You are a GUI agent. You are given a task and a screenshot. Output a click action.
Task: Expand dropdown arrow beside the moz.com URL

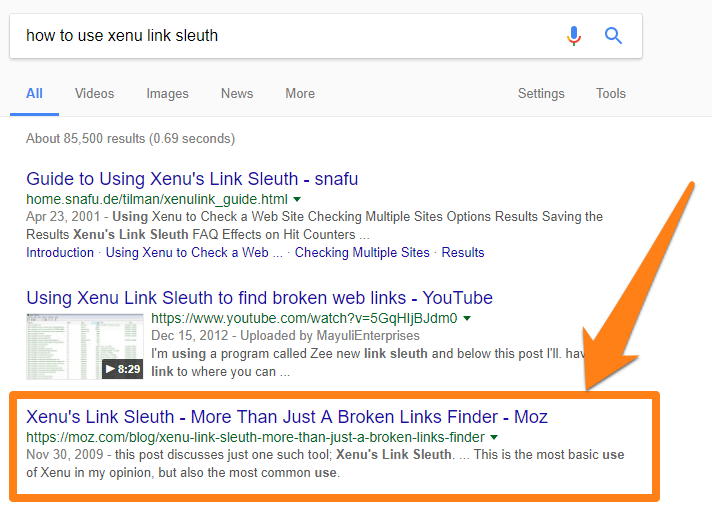tap(494, 438)
